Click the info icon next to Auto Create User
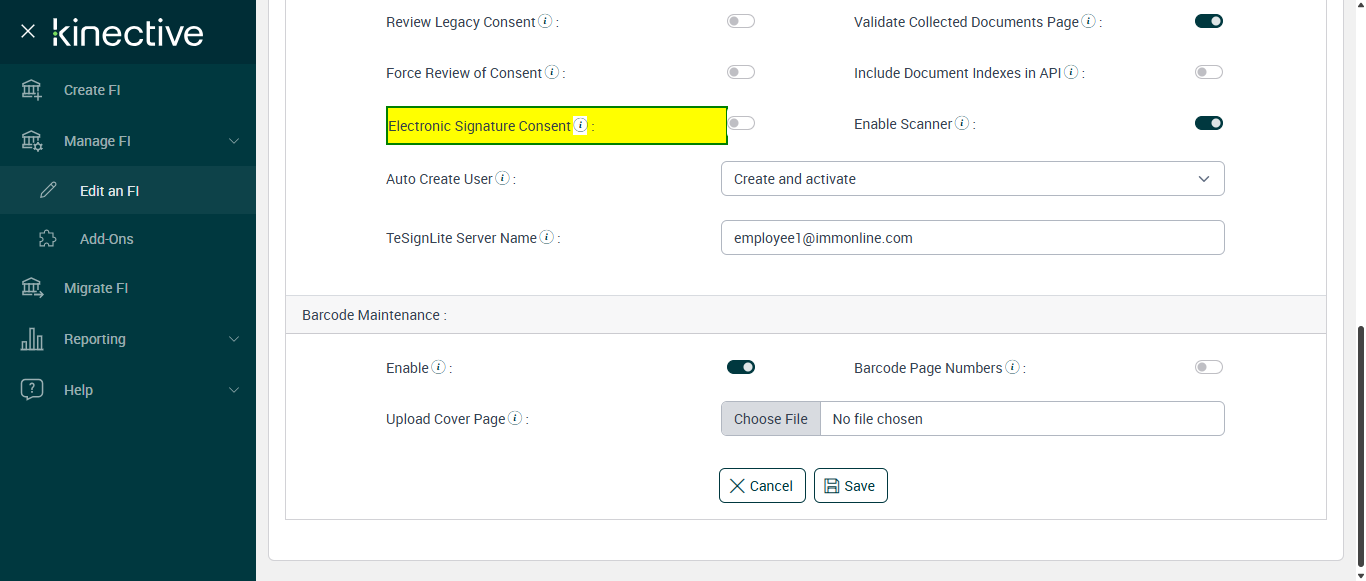This screenshot has width=1366, height=581. click(503, 179)
